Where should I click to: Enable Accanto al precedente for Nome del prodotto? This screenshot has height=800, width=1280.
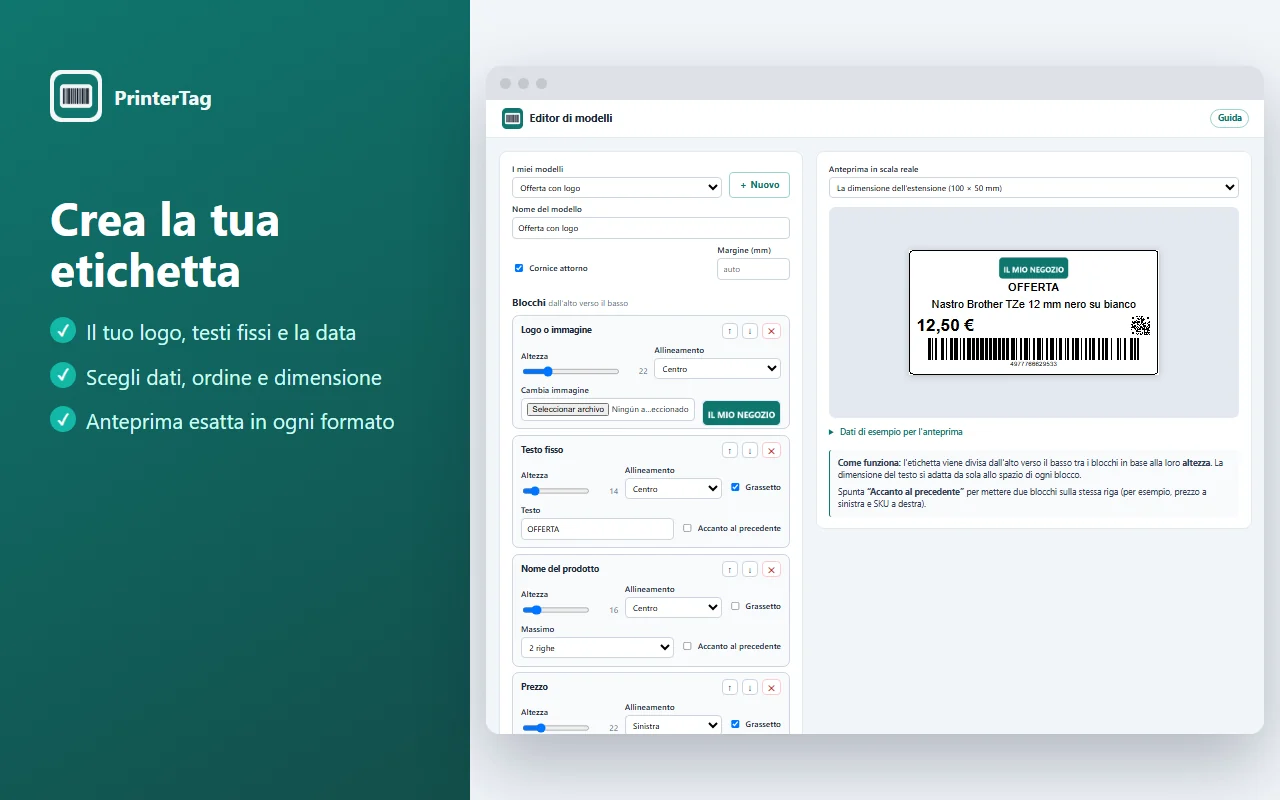point(687,646)
